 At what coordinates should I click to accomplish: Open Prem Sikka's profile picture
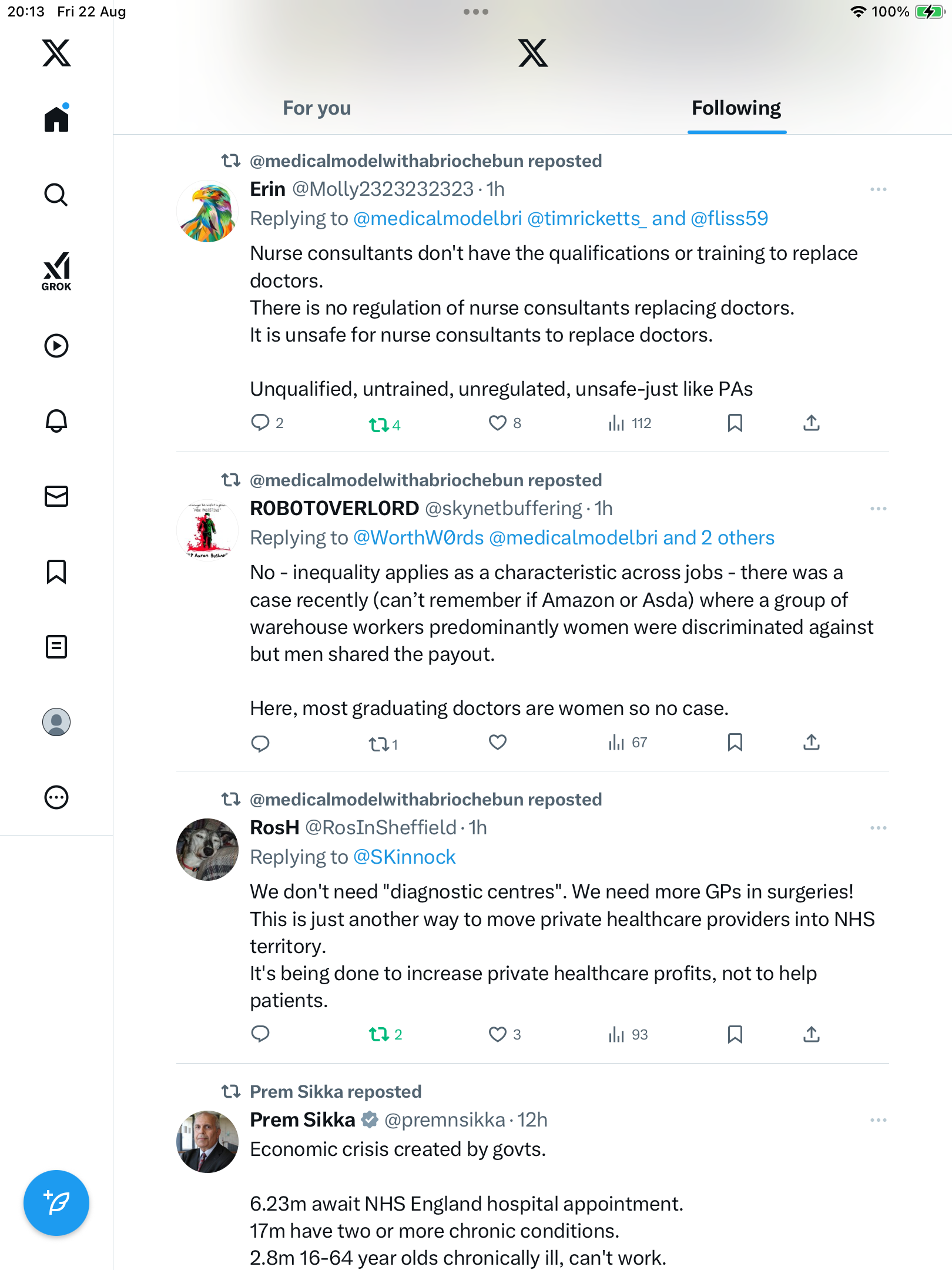click(207, 1141)
